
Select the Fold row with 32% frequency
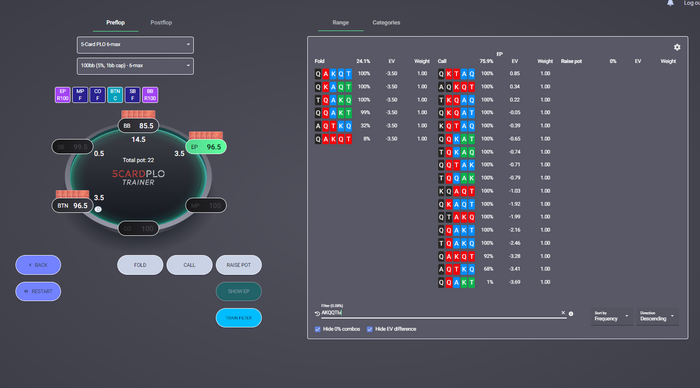tap(372, 126)
